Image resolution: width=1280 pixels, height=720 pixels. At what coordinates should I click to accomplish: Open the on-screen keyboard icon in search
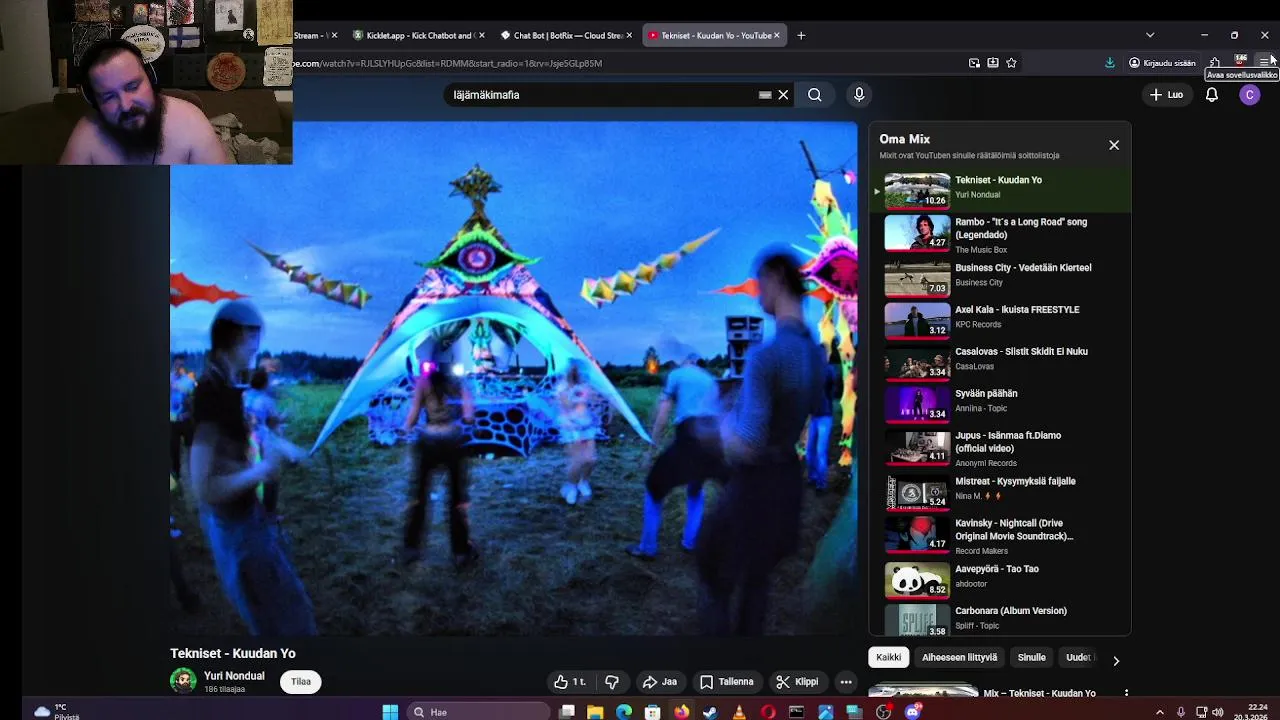pyautogui.click(x=765, y=95)
